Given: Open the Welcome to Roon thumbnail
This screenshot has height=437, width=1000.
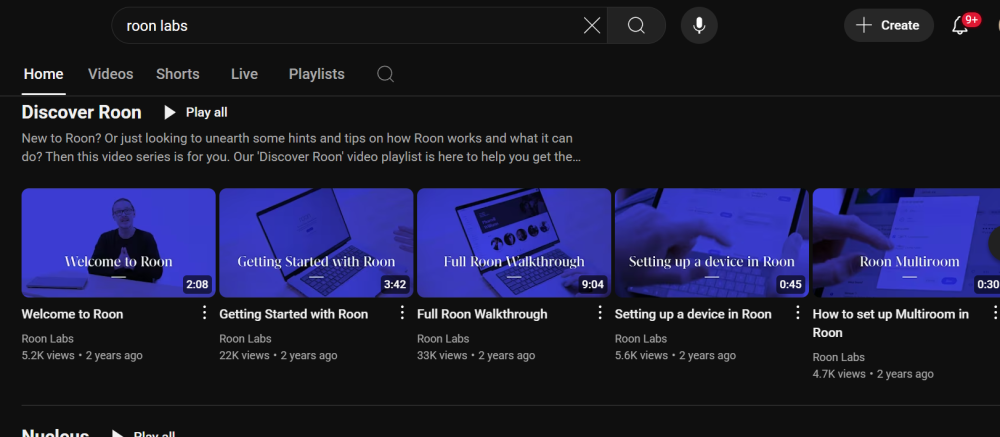Looking at the screenshot, I should (119, 242).
